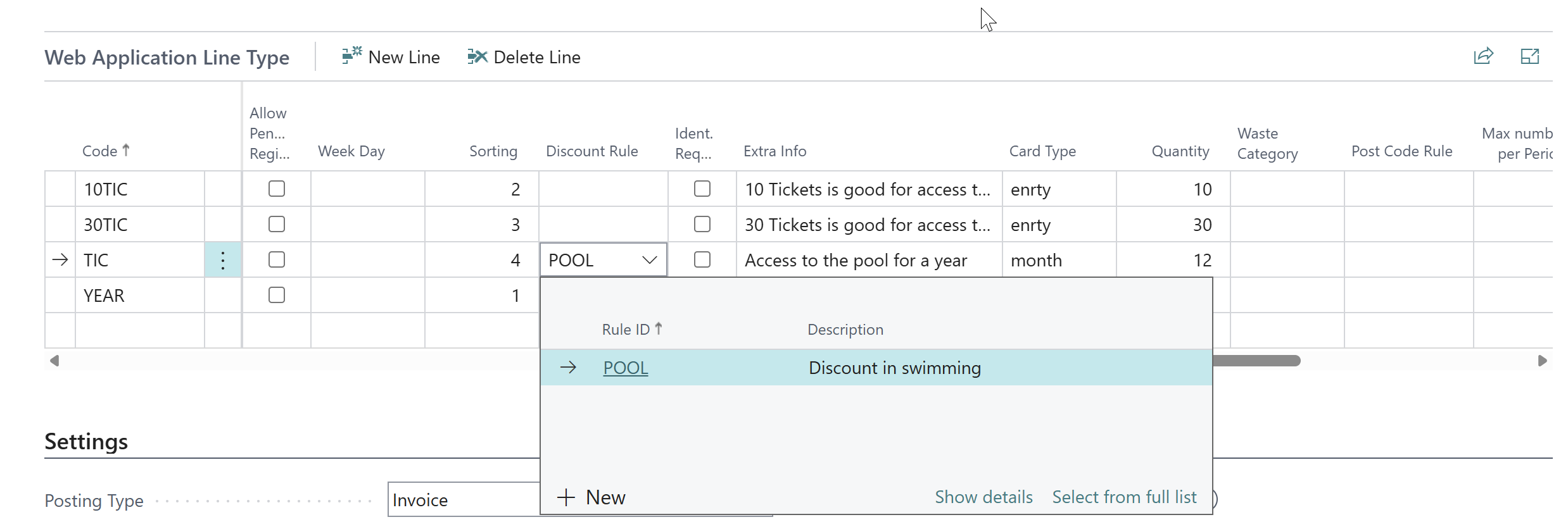Select the POOL discount rule row
The height and width of the screenshot is (529, 1568).
[876, 368]
